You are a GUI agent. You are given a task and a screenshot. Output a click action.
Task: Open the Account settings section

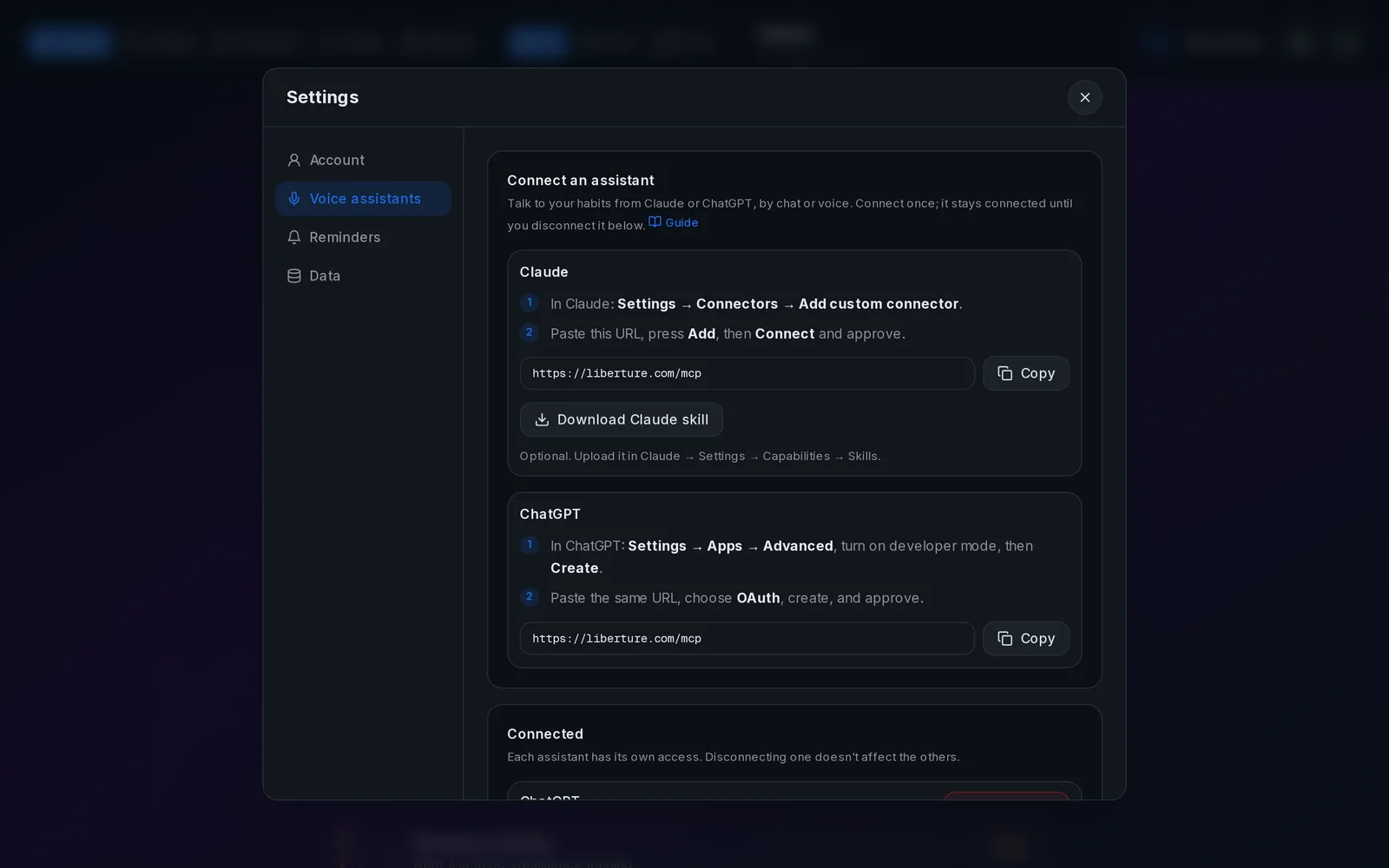(363, 160)
